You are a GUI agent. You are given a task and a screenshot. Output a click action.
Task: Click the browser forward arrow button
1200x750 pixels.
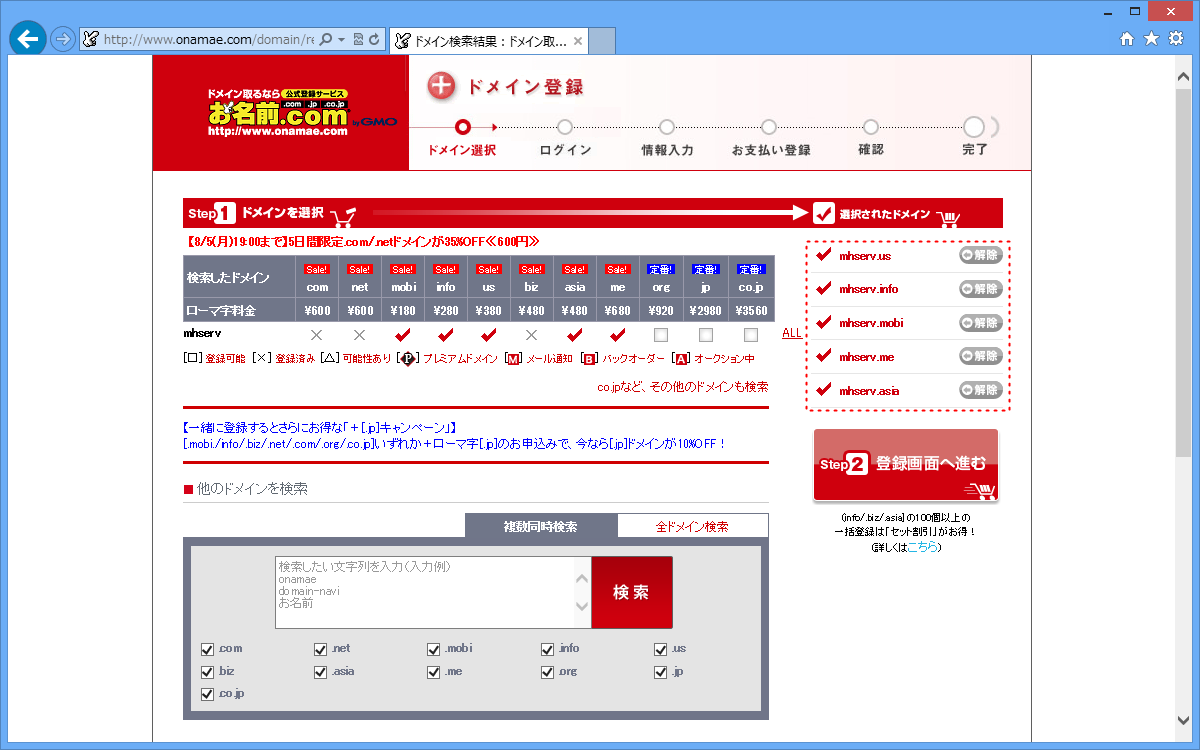(x=62, y=40)
